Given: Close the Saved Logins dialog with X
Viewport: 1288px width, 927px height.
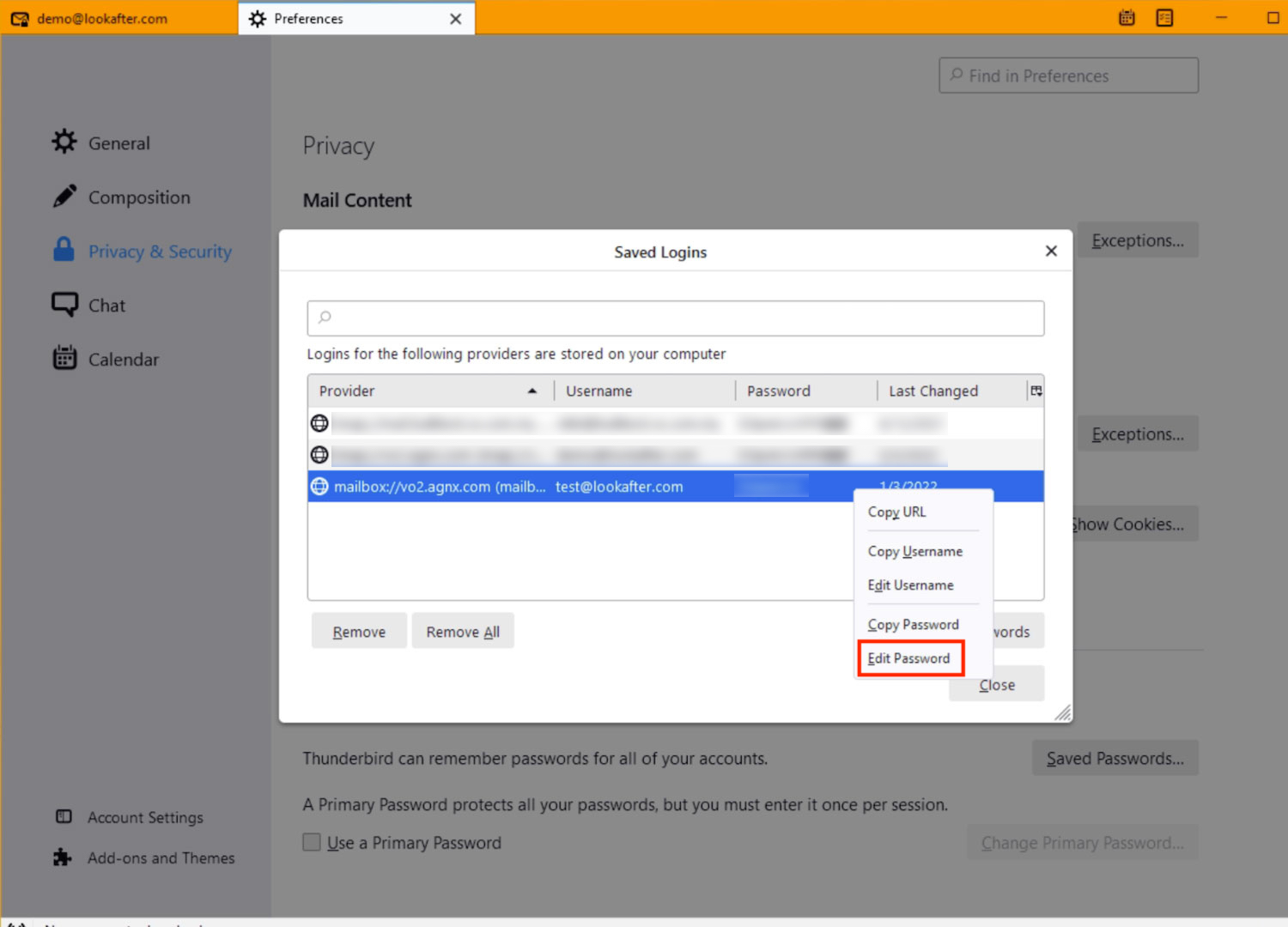Looking at the screenshot, I should coord(1051,251).
